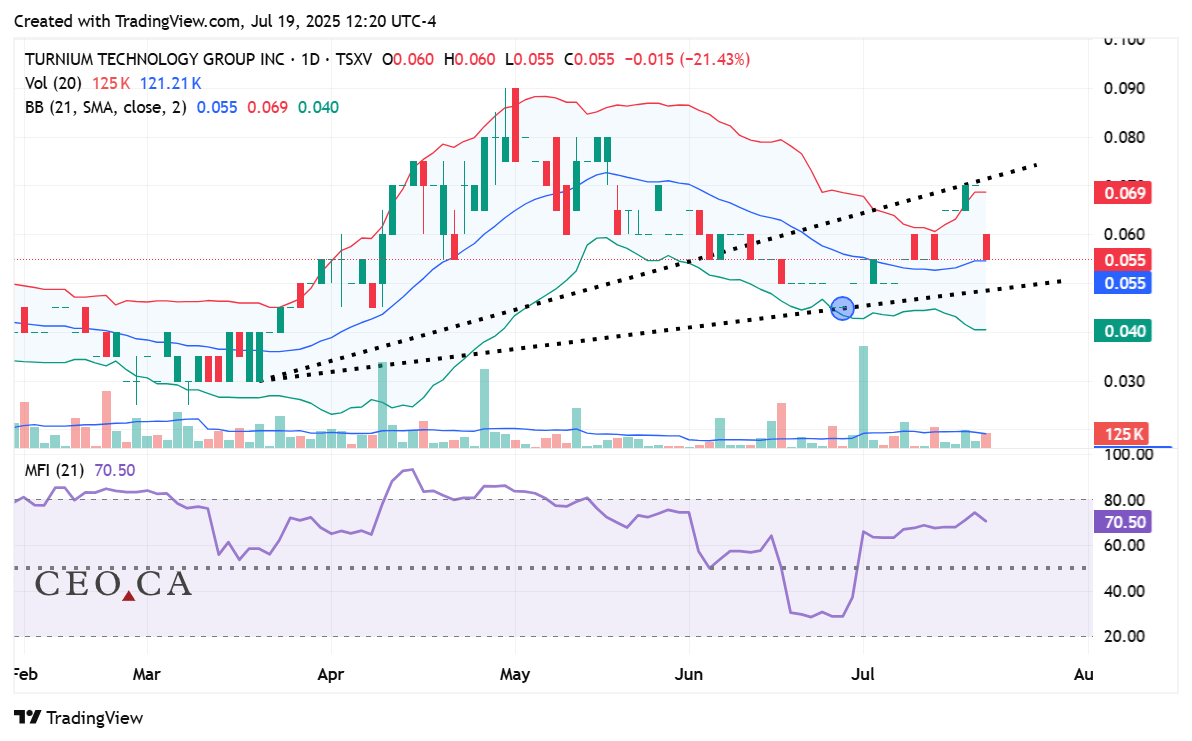Click the 100.00 MFI axis label
This screenshot has height=741, width=1192.
coord(1129,454)
